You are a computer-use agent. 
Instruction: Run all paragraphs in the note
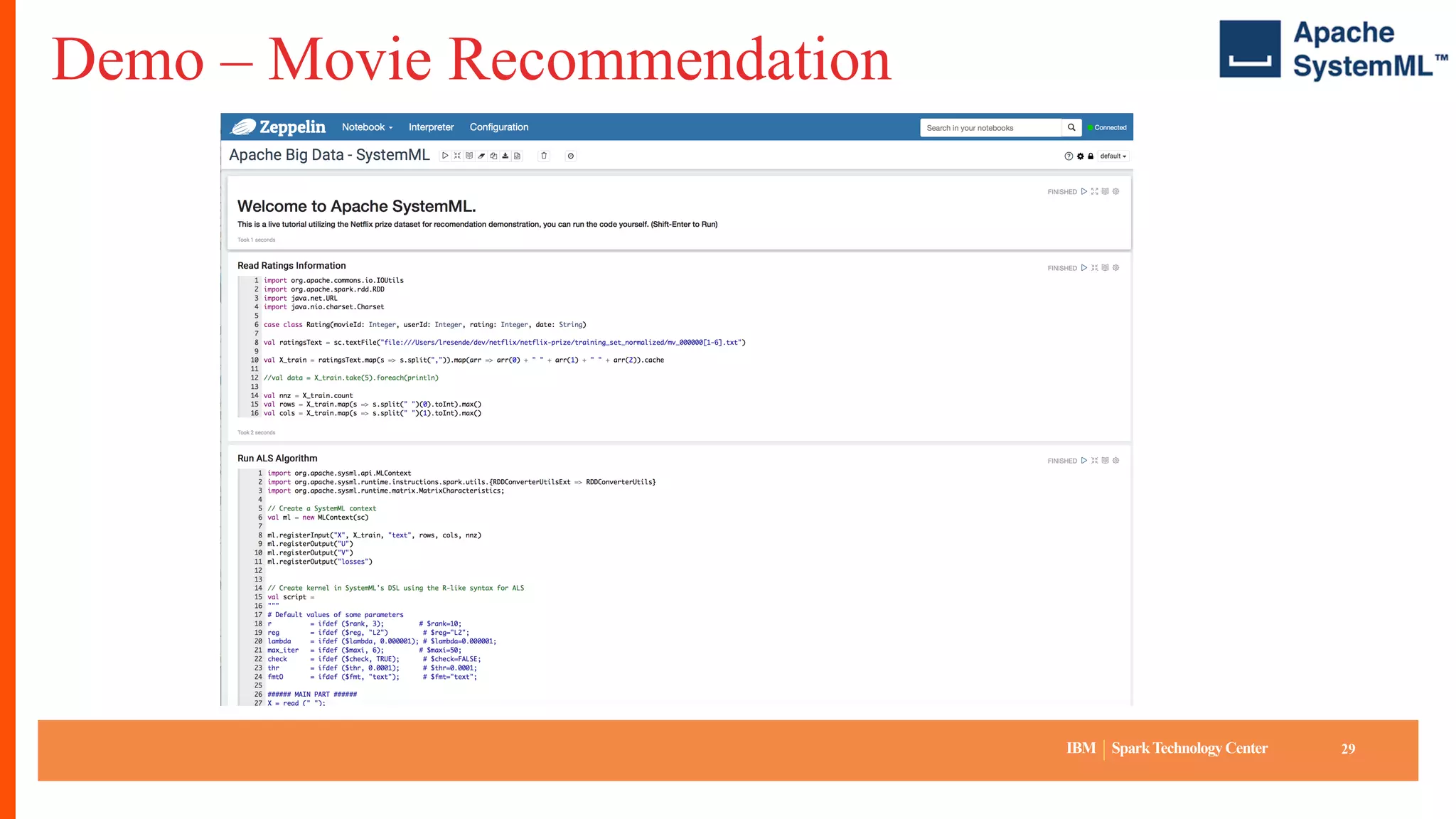(445, 156)
